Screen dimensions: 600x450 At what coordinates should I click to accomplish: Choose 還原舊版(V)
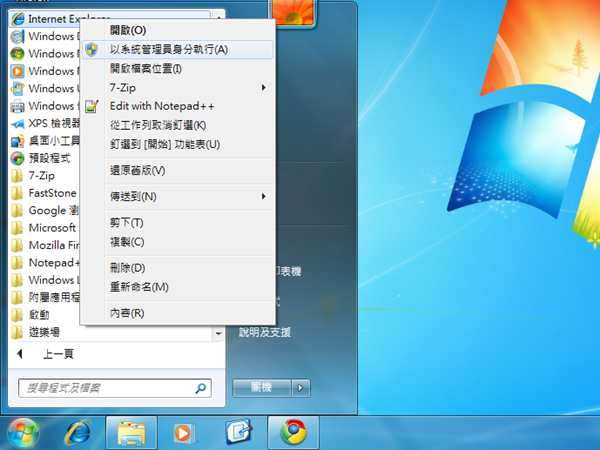coord(178,170)
